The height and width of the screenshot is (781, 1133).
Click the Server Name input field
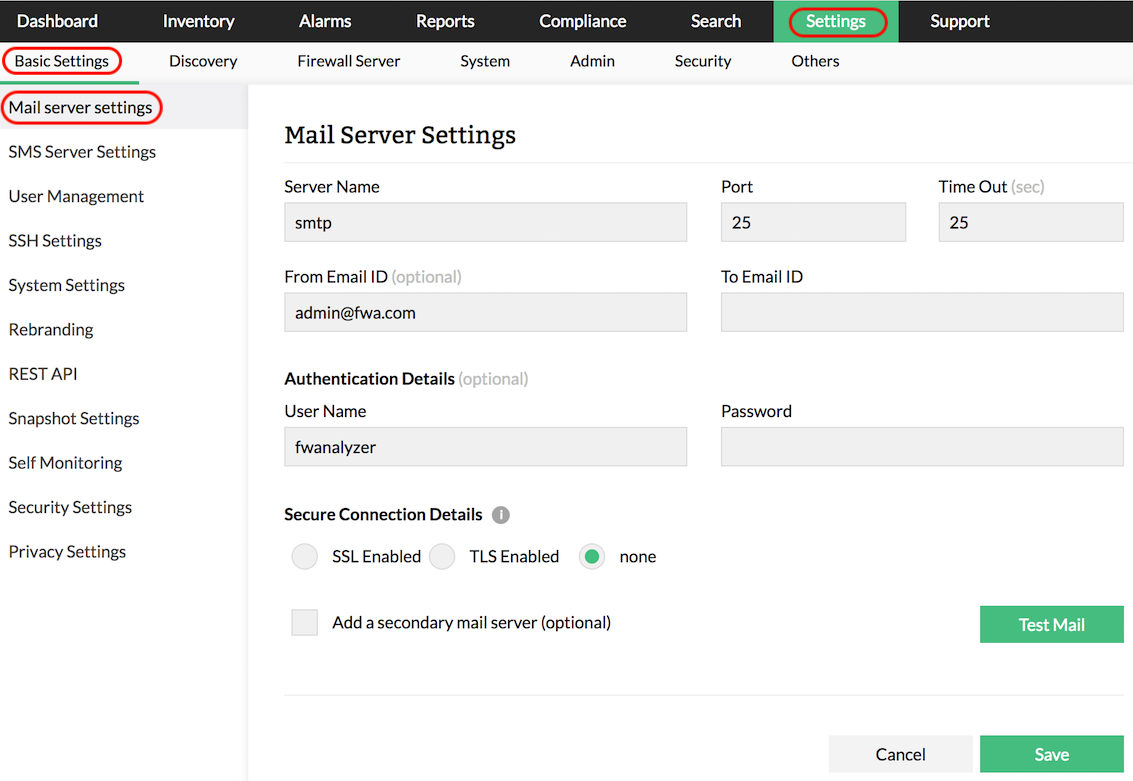[485, 223]
